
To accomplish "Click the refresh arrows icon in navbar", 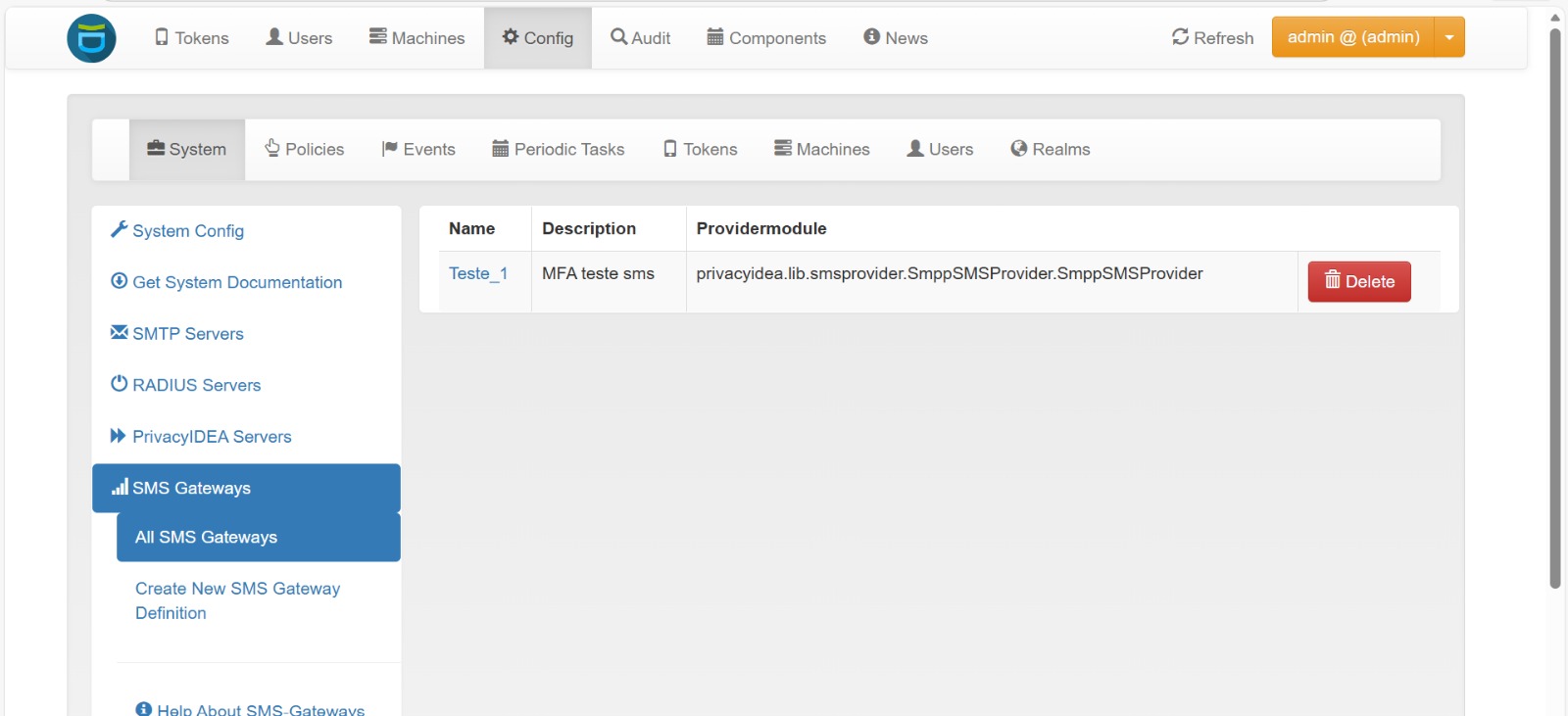I will pos(1180,37).
